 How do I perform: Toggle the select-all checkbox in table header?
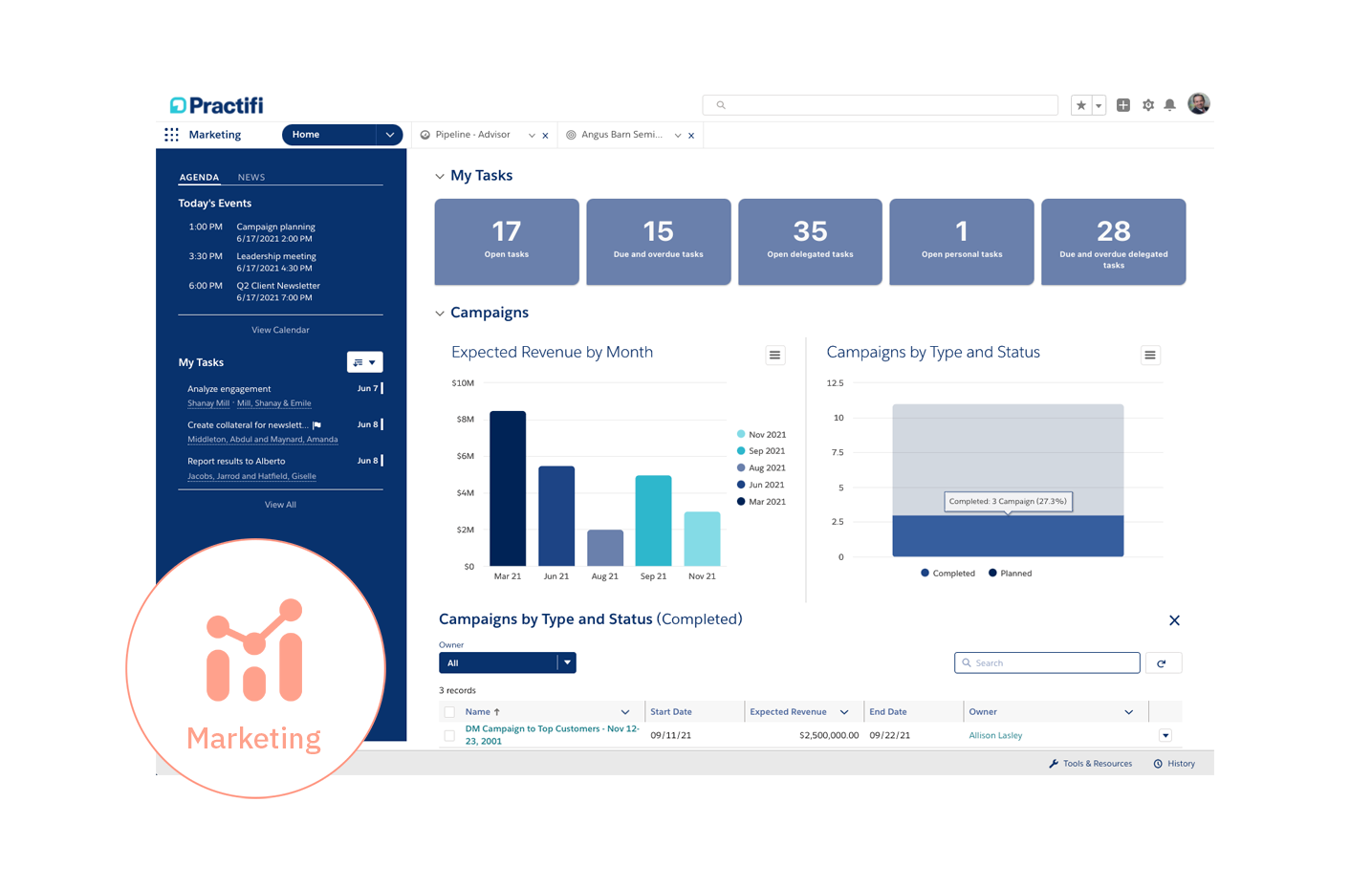[449, 712]
